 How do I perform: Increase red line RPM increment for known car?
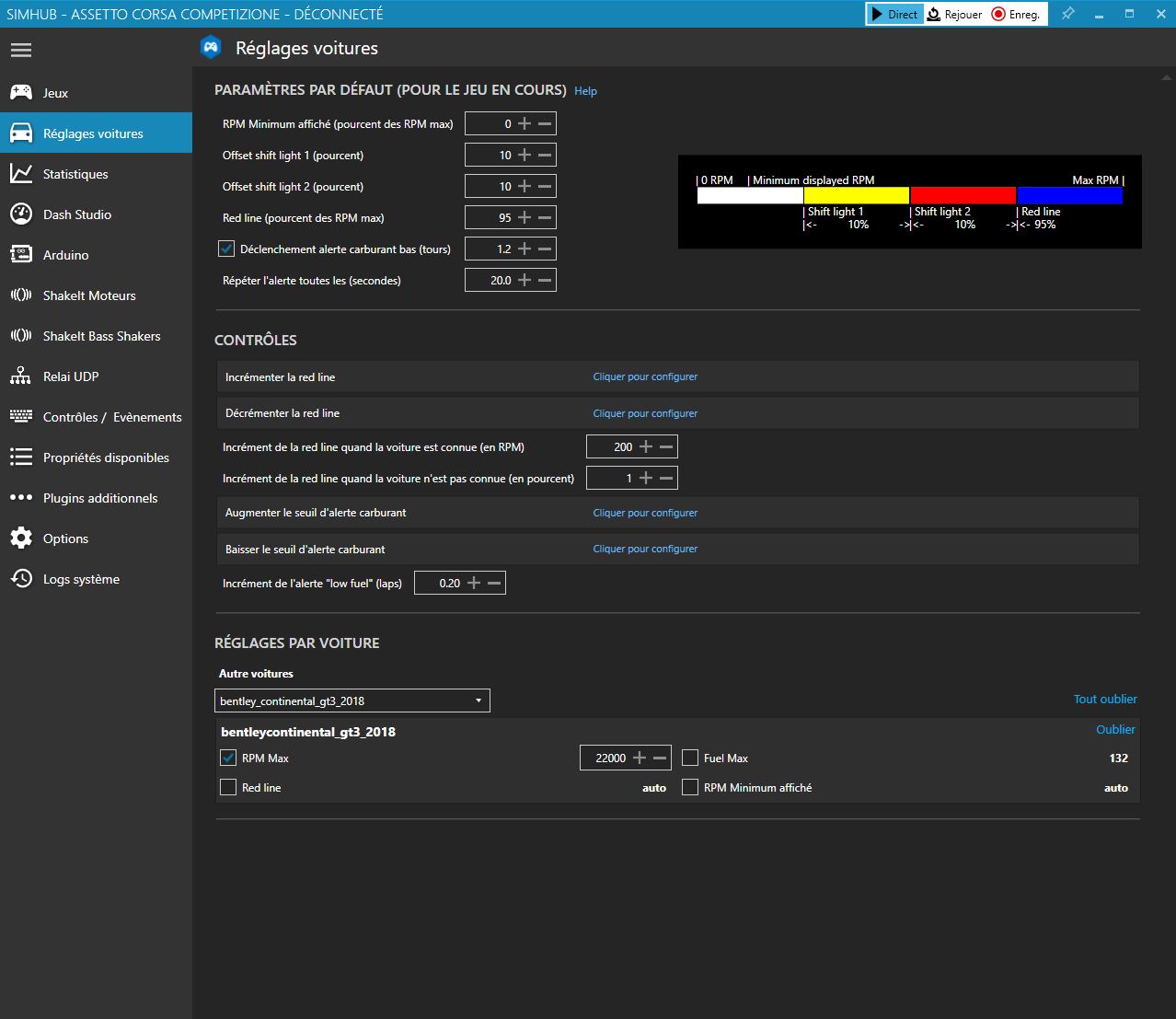click(x=646, y=446)
